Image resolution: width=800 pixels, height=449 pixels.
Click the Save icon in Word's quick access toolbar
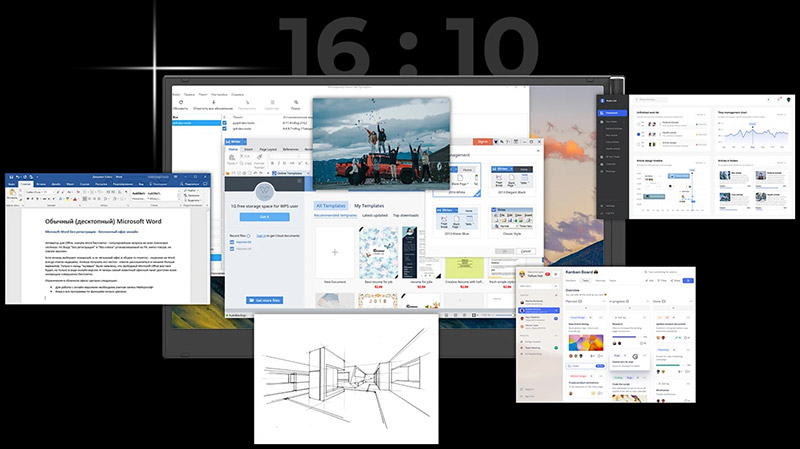point(11,177)
